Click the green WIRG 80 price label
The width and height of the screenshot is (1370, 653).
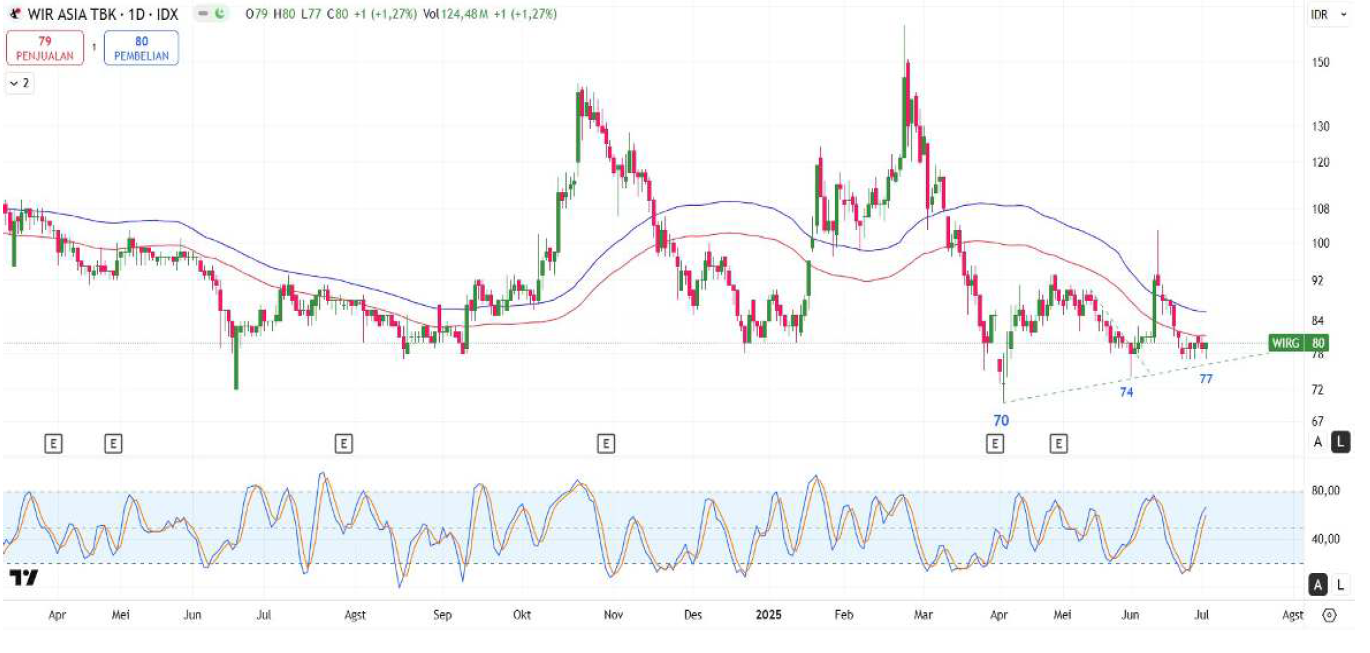pyautogui.click(x=1298, y=343)
